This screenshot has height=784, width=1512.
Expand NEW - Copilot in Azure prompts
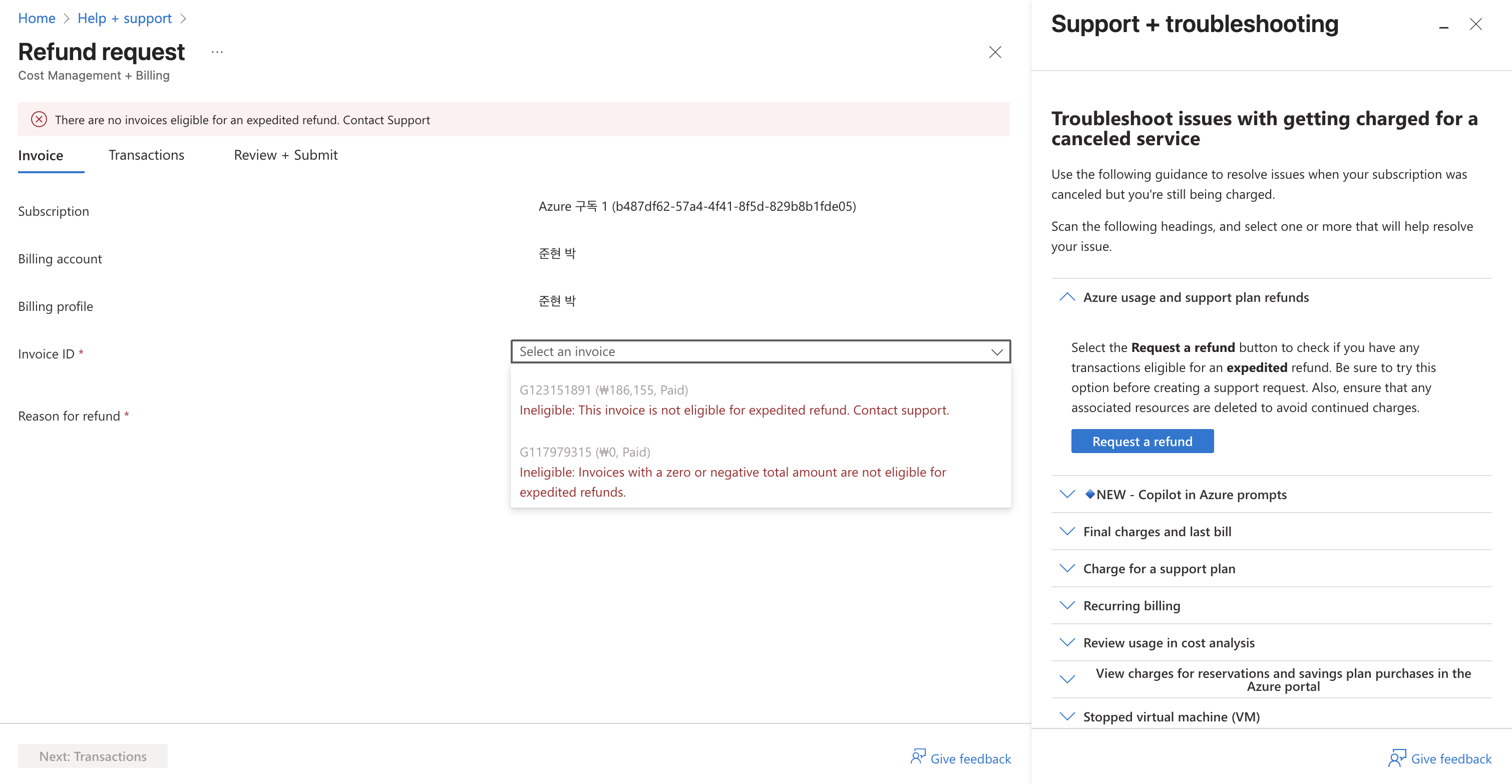click(x=1066, y=495)
